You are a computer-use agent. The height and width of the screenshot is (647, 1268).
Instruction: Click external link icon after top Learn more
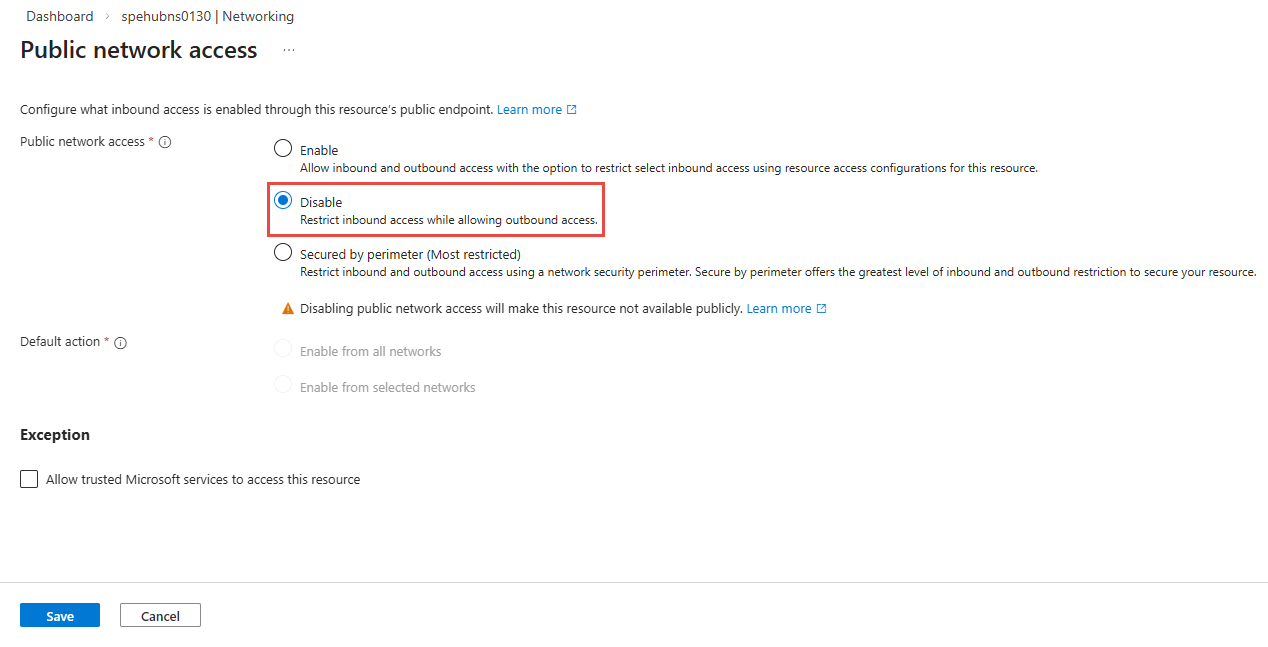[x=572, y=110]
